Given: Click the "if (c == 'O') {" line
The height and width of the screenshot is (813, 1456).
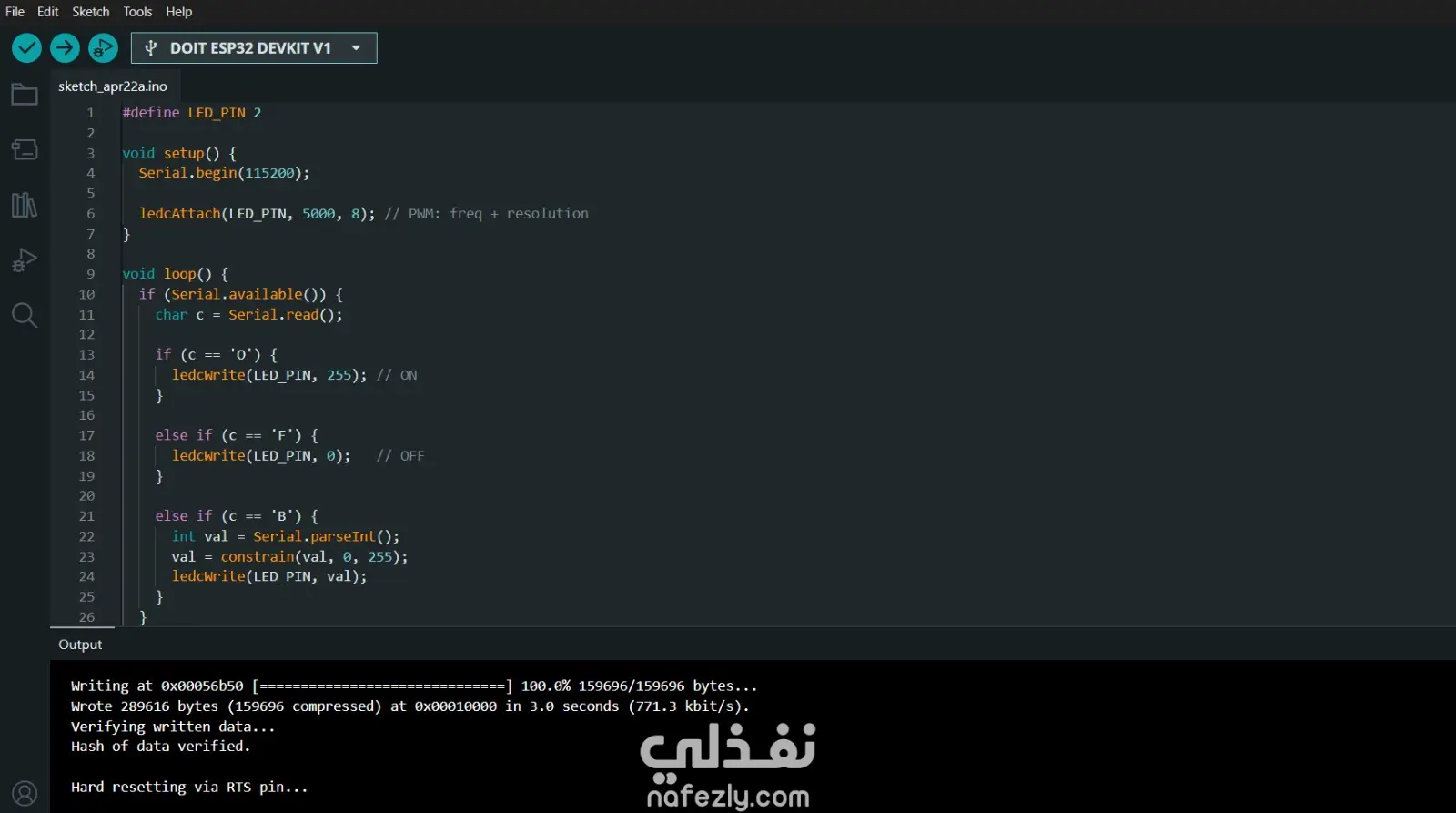Looking at the screenshot, I should click(x=216, y=355).
